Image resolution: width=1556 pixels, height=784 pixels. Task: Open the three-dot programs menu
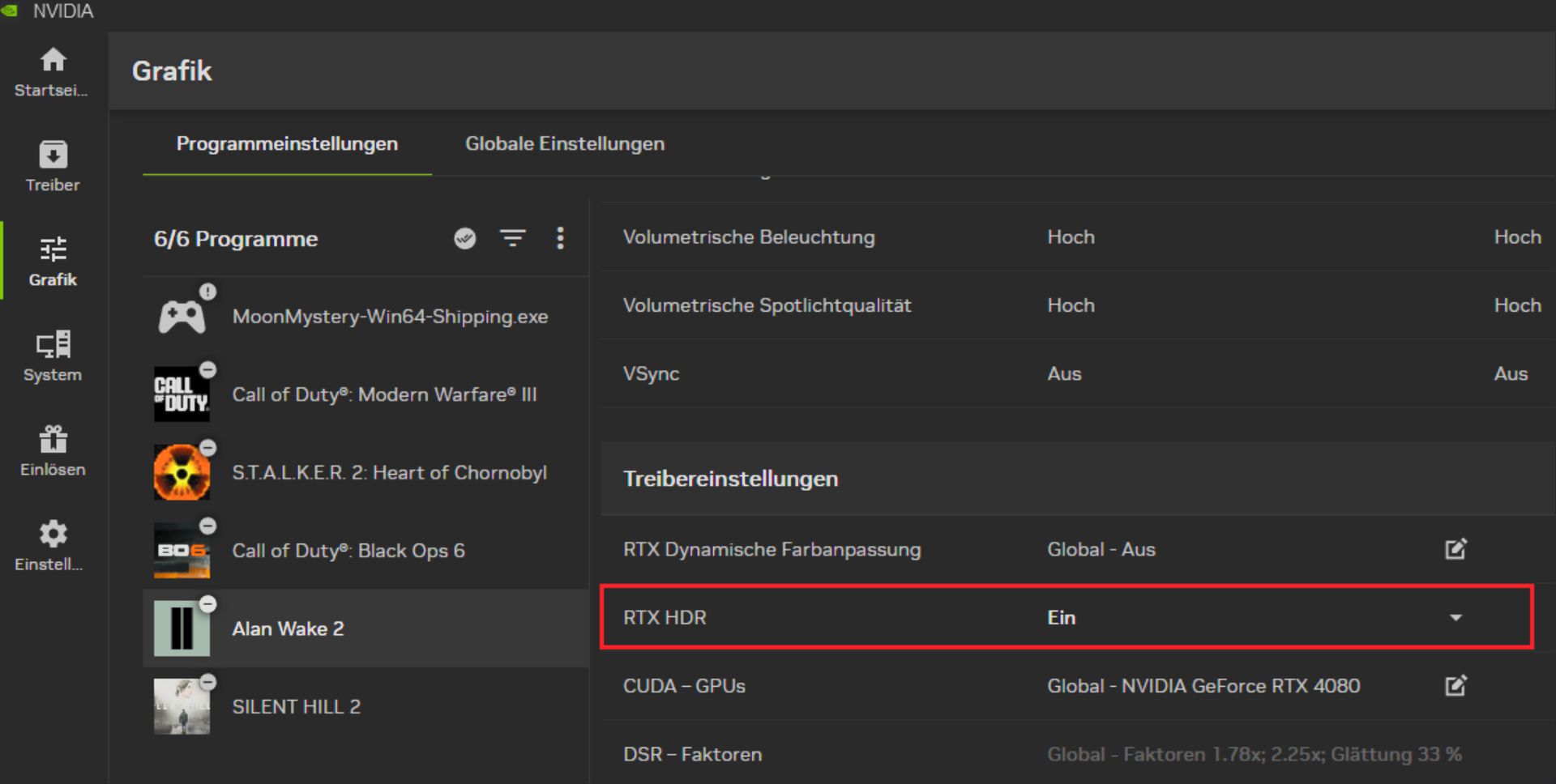pos(560,238)
